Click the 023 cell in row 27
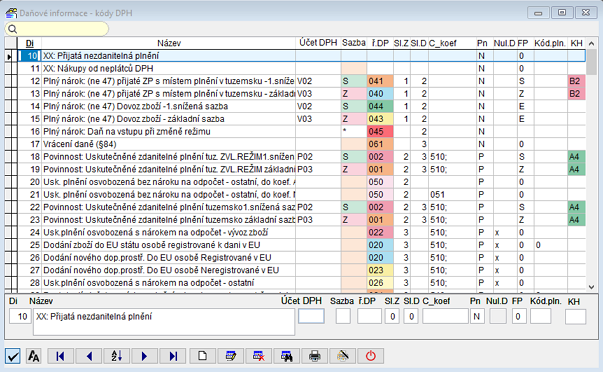Viewport: 603px width, 372px height. tap(380, 270)
